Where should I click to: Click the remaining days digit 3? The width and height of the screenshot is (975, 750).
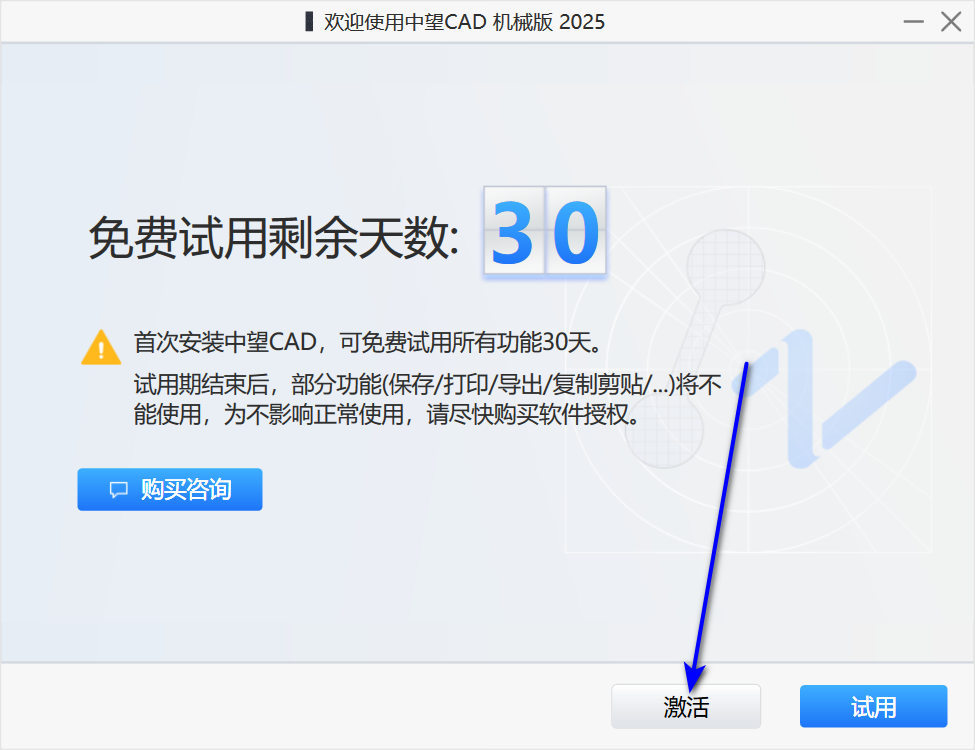514,231
